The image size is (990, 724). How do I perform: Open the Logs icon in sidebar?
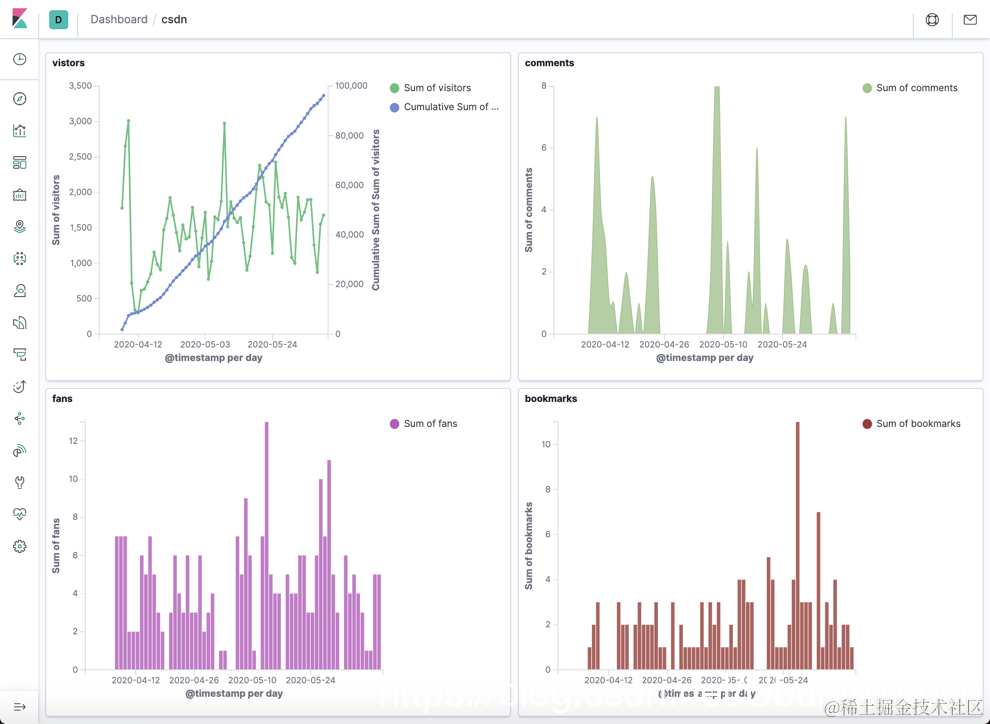pos(20,323)
